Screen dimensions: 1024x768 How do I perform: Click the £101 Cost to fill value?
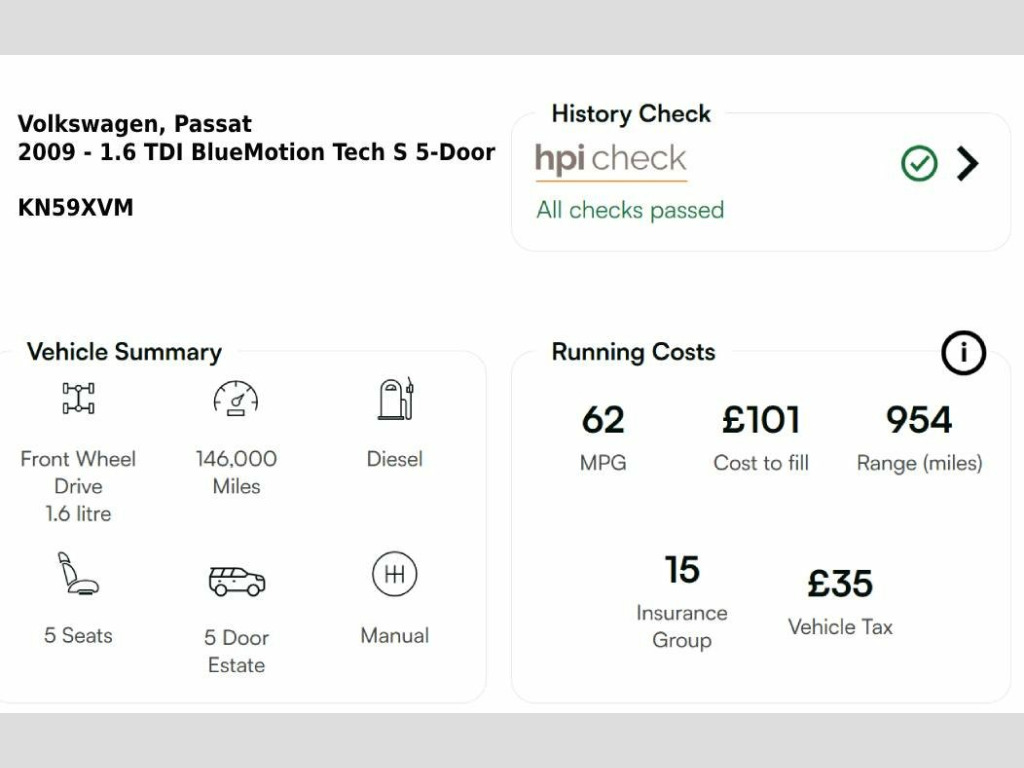click(761, 420)
